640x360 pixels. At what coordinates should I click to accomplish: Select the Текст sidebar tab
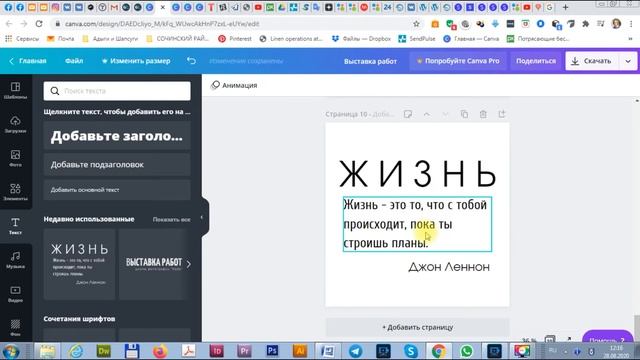(16, 226)
